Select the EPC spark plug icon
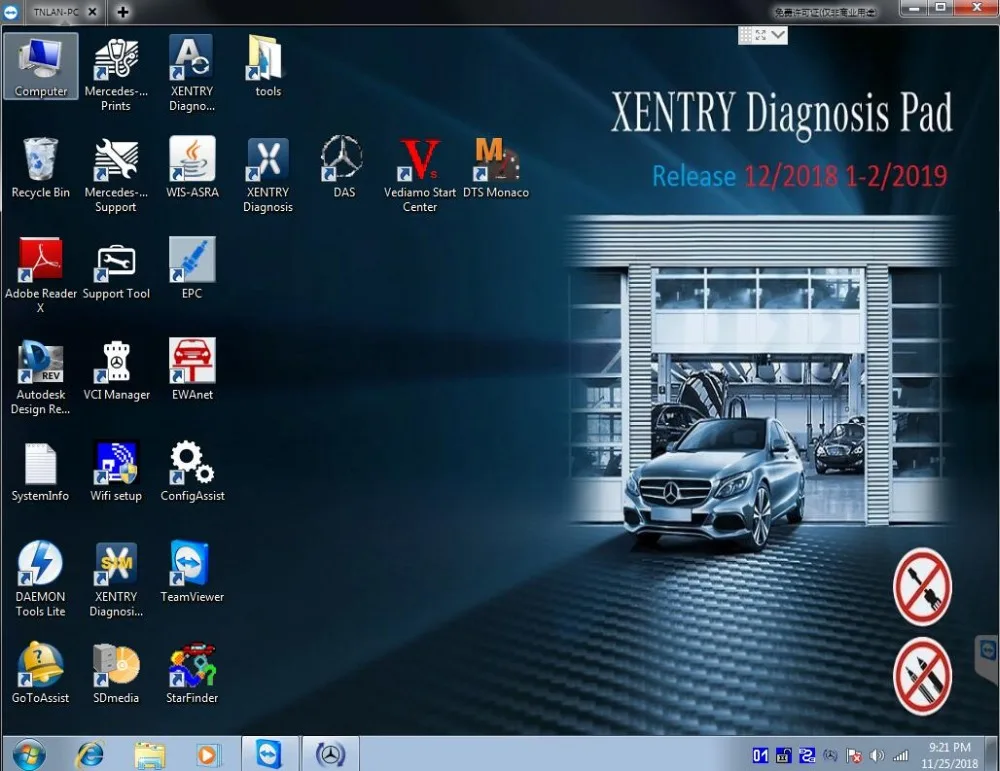The width and height of the screenshot is (1000, 771). 191,262
